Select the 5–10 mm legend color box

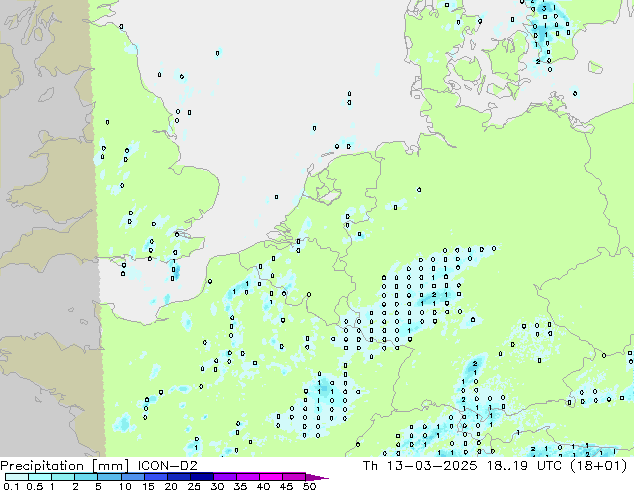(109, 477)
